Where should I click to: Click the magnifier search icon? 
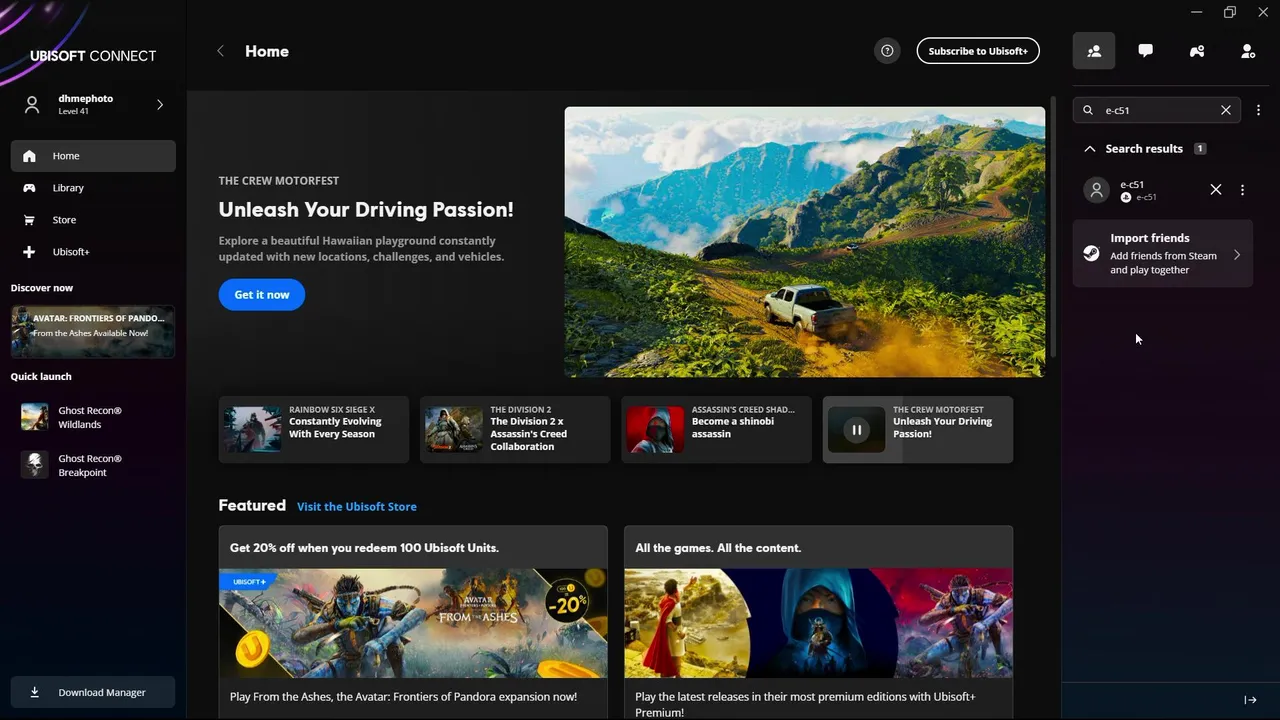1088,110
